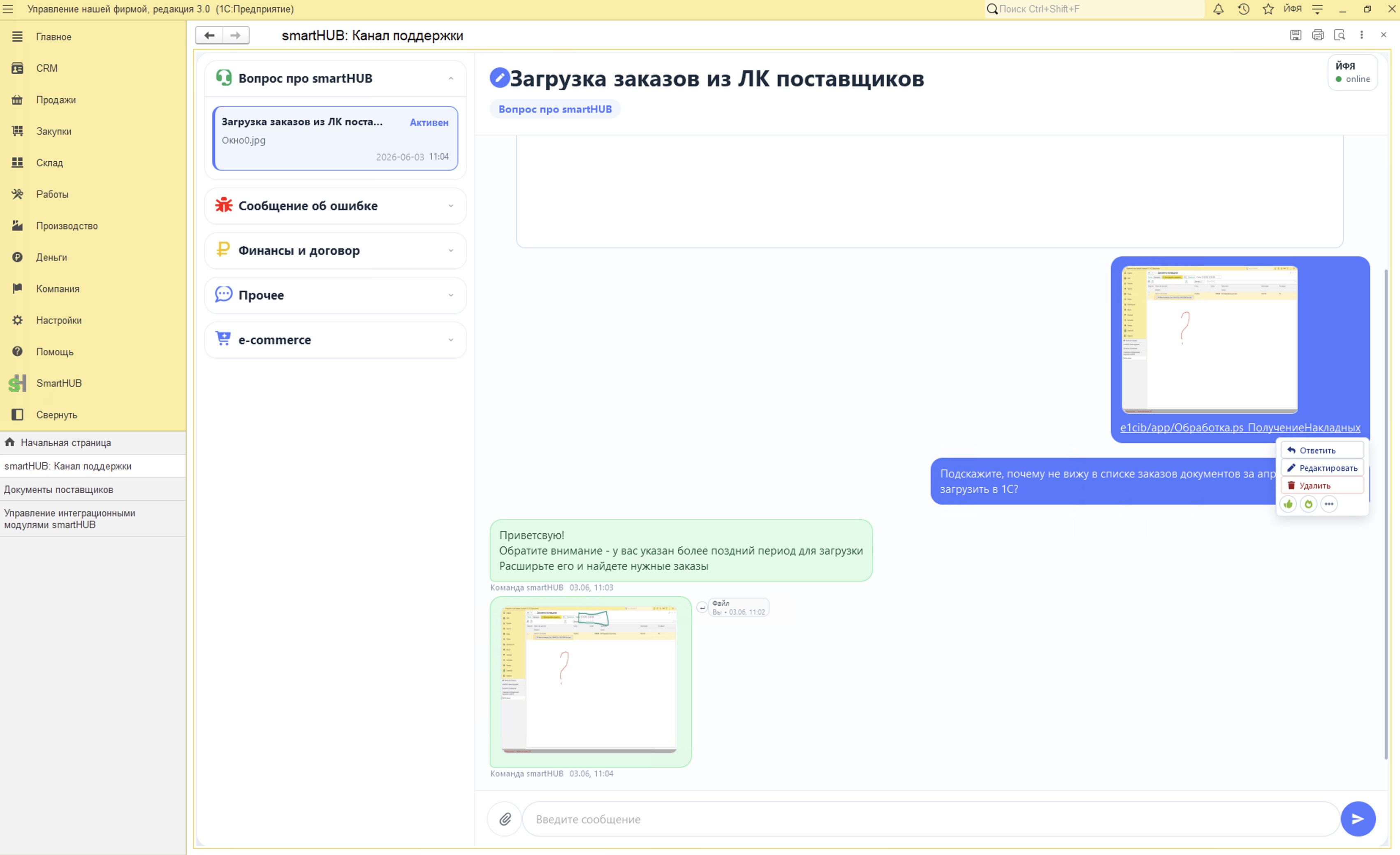
Task: Send the message with the arrow button
Action: 1358,819
